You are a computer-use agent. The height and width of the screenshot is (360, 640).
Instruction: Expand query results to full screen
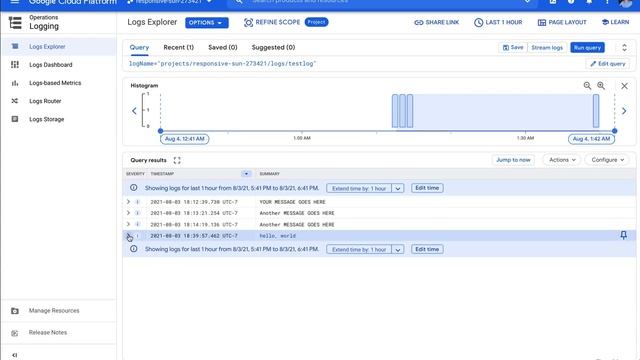click(x=177, y=160)
